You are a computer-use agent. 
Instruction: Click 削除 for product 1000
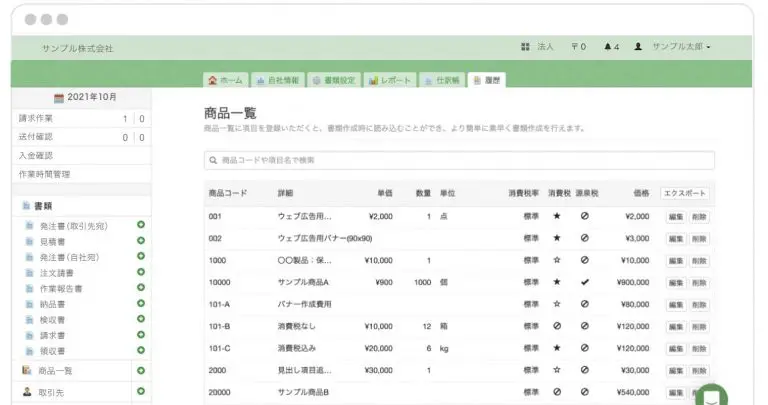pos(698,261)
